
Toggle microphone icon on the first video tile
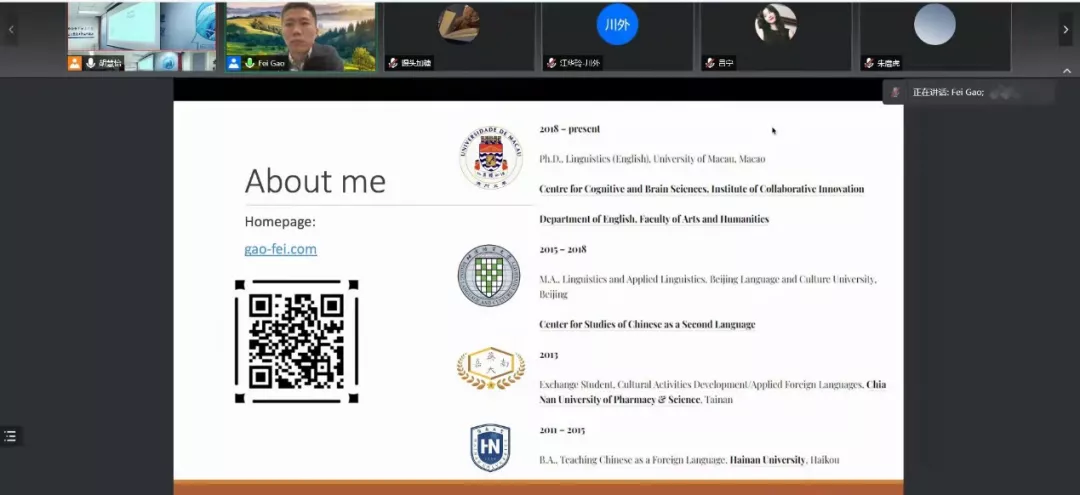pyautogui.click(x=91, y=63)
